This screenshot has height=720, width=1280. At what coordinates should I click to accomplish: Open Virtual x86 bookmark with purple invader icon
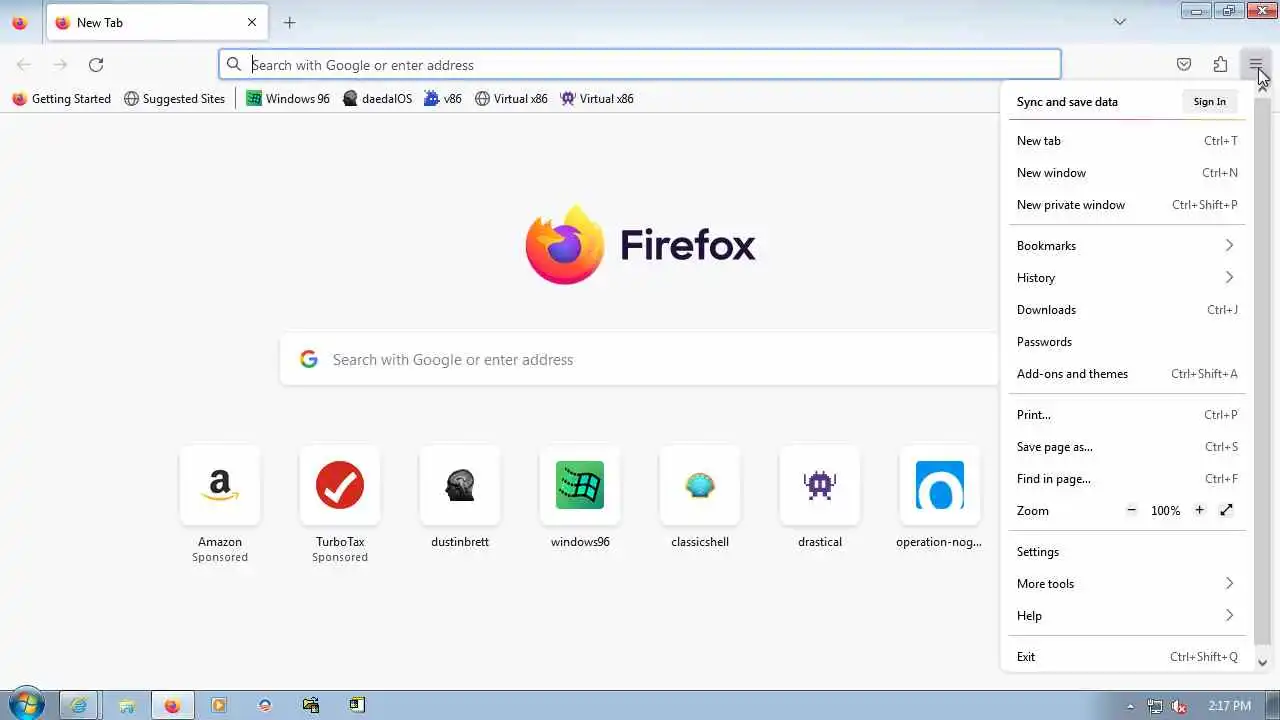point(597,99)
